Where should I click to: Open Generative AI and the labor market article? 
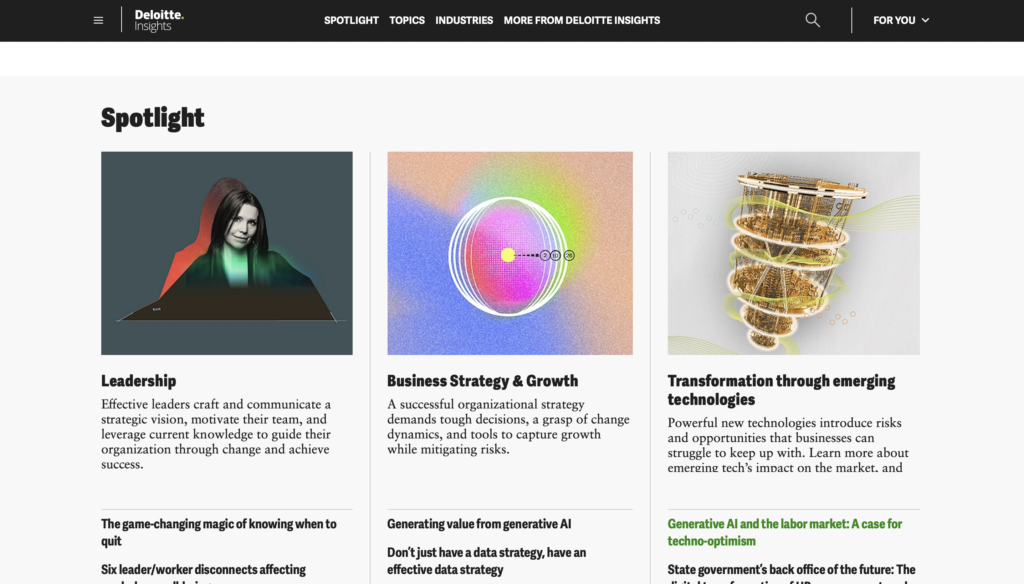click(784, 532)
